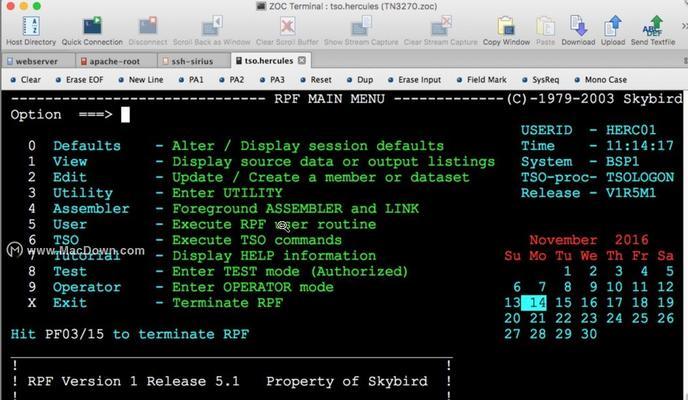This screenshot has width=688, height=400.
Task: Click the Disconnect toolbar icon
Action: point(148,26)
